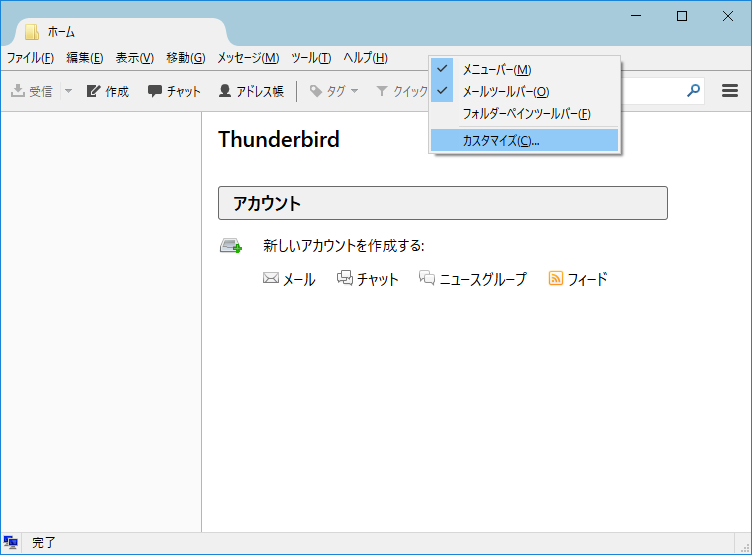Image resolution: width=752 pixels, height=555 pixels.
Task: Open the 移動(G) menu
Action: 186,58
